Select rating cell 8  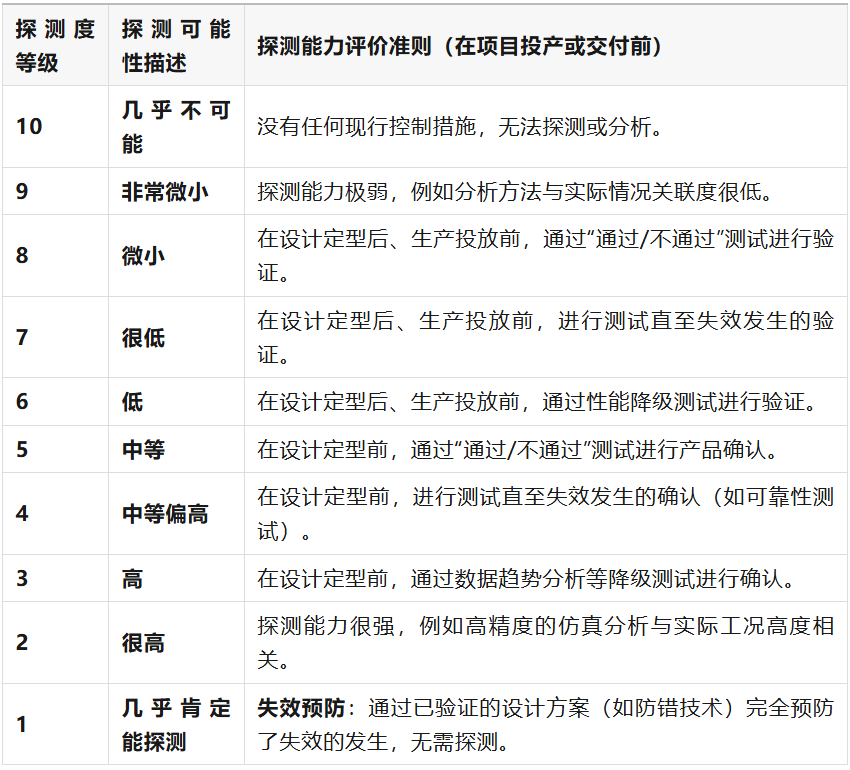55,255
